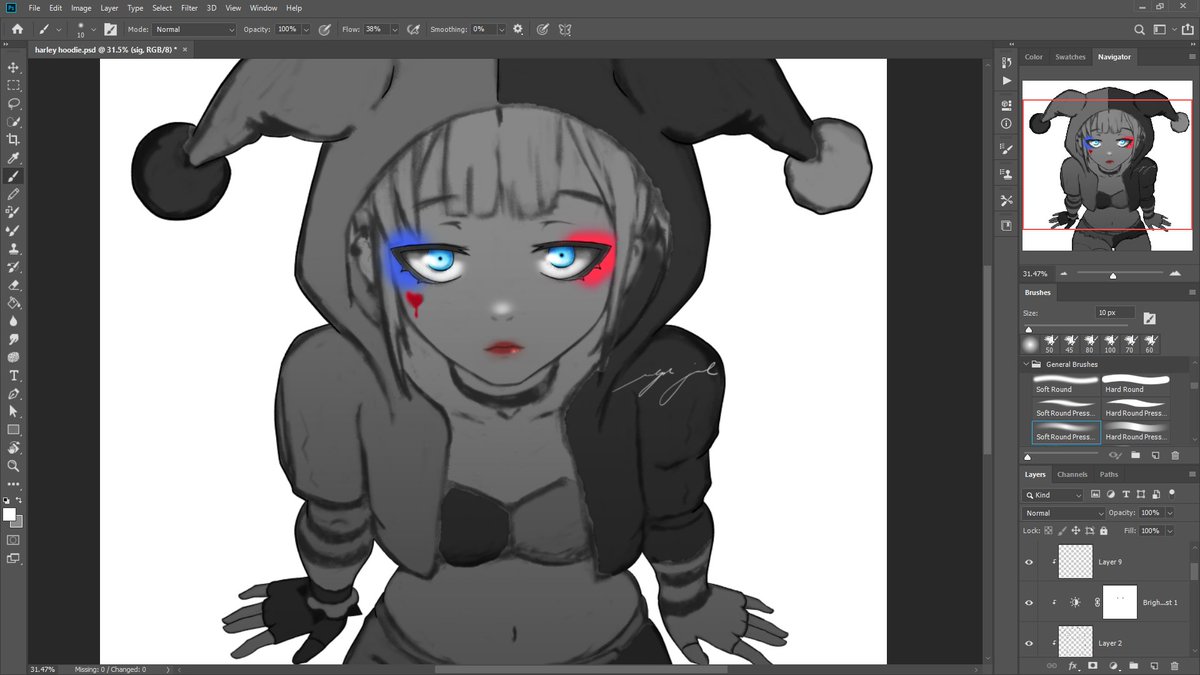
Task: Open the Kind layer filter dropdown
Action: (1053, 495)
